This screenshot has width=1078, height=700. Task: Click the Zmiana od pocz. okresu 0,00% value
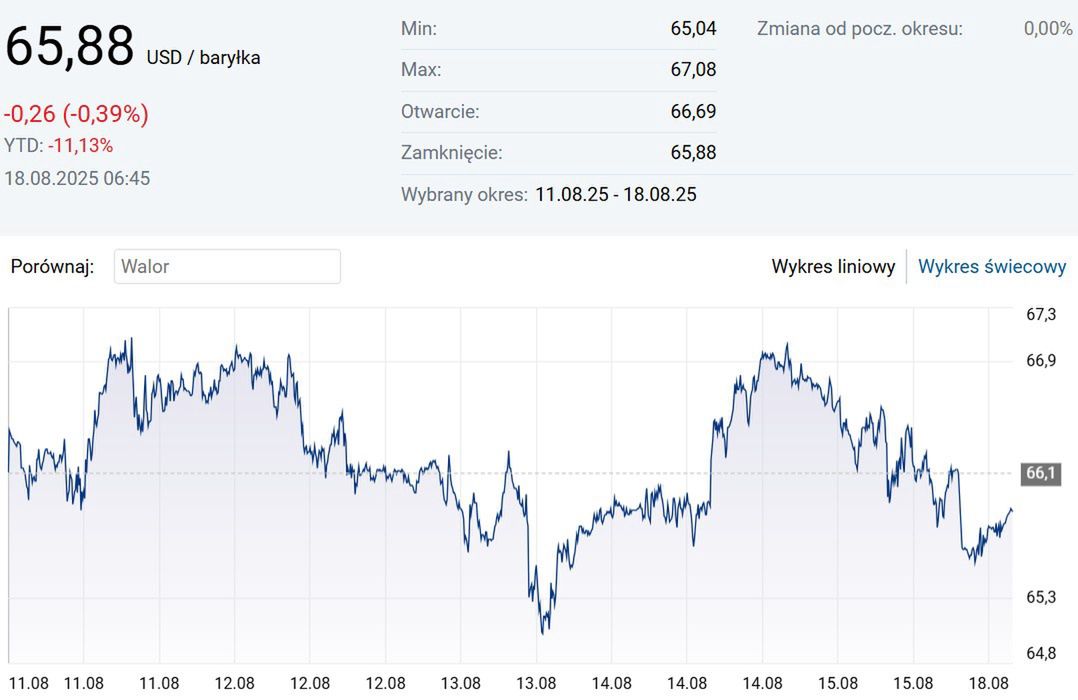[x=1047, y=29]
